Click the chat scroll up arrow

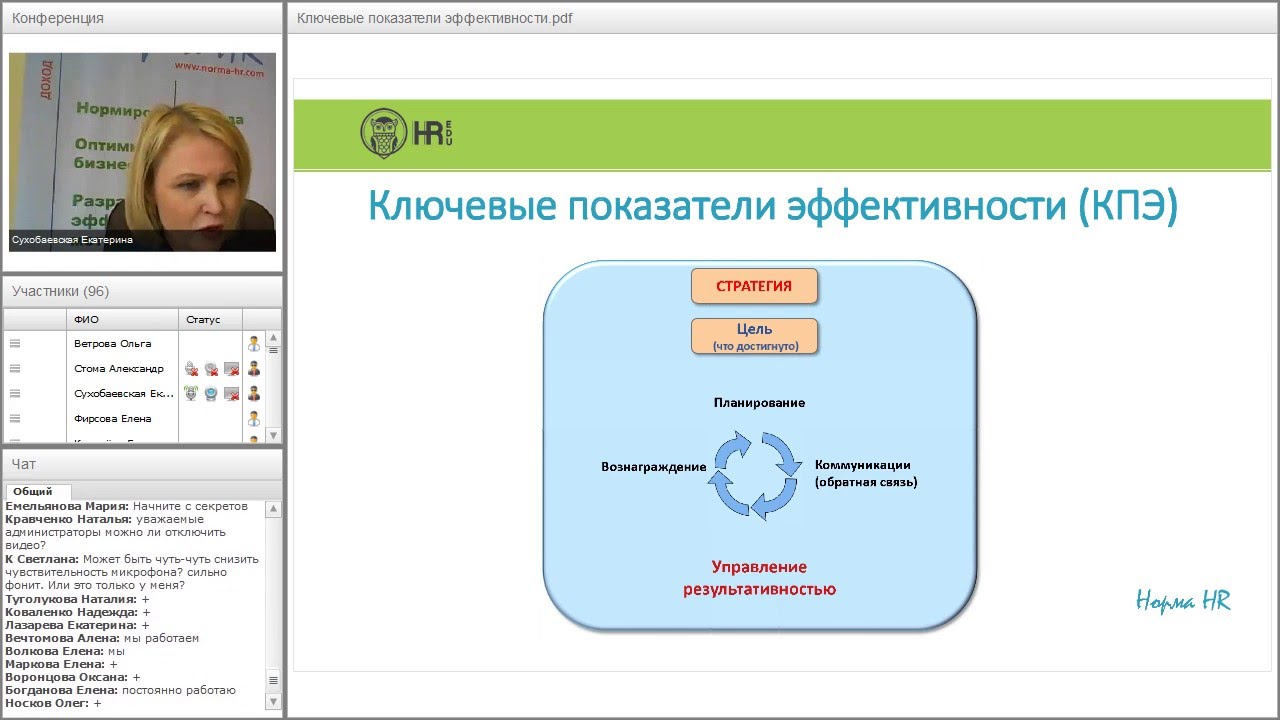(x=273, y=509)
